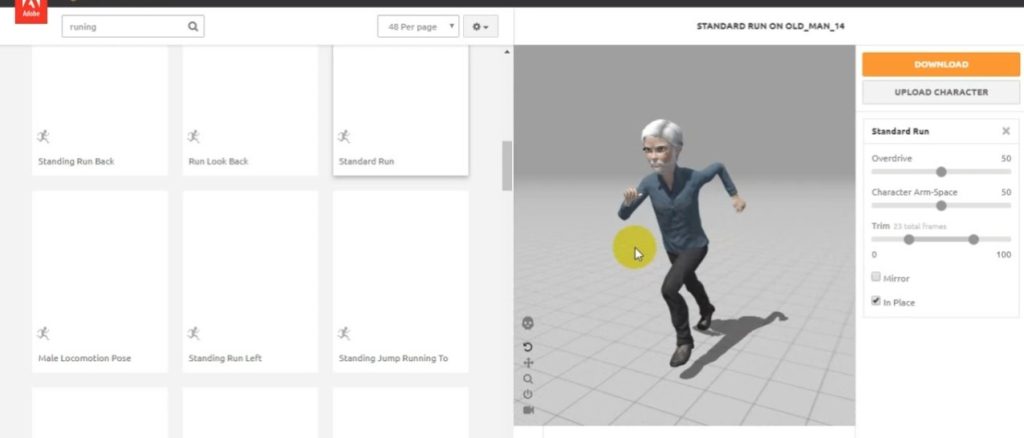Toggle skeleton view with skull icon
The width and height of the screenshot is (1024, 438).
point(528,323)
